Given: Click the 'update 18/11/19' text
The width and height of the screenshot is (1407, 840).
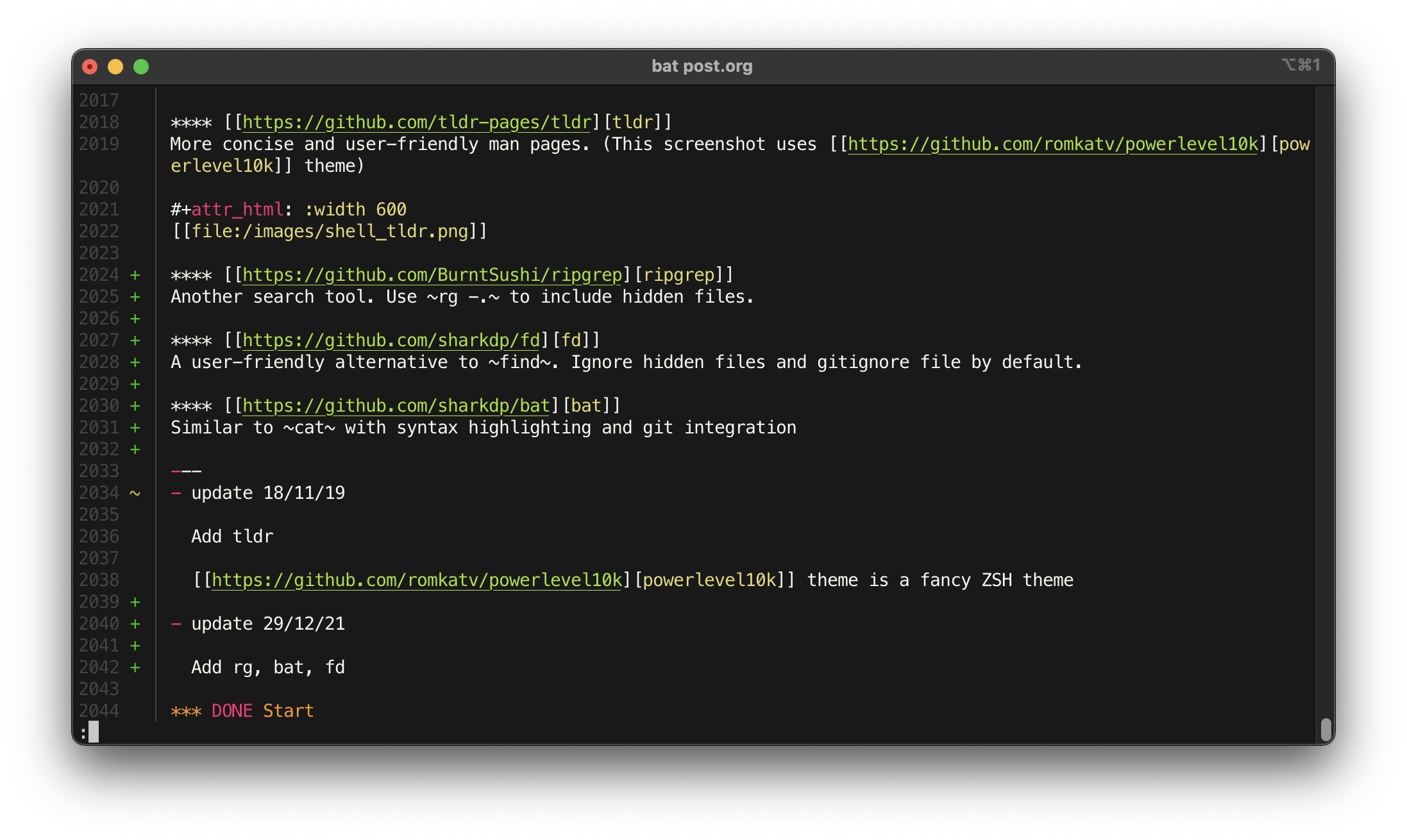Looking at the screenshot, I should pyautogui.click(x=268, y=492).
